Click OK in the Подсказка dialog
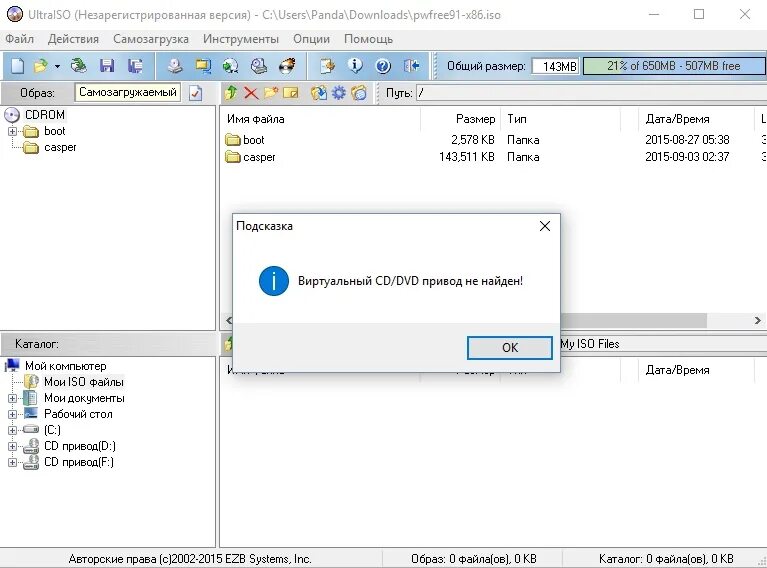This screenshot has height=568, width=767. [510, 347]
